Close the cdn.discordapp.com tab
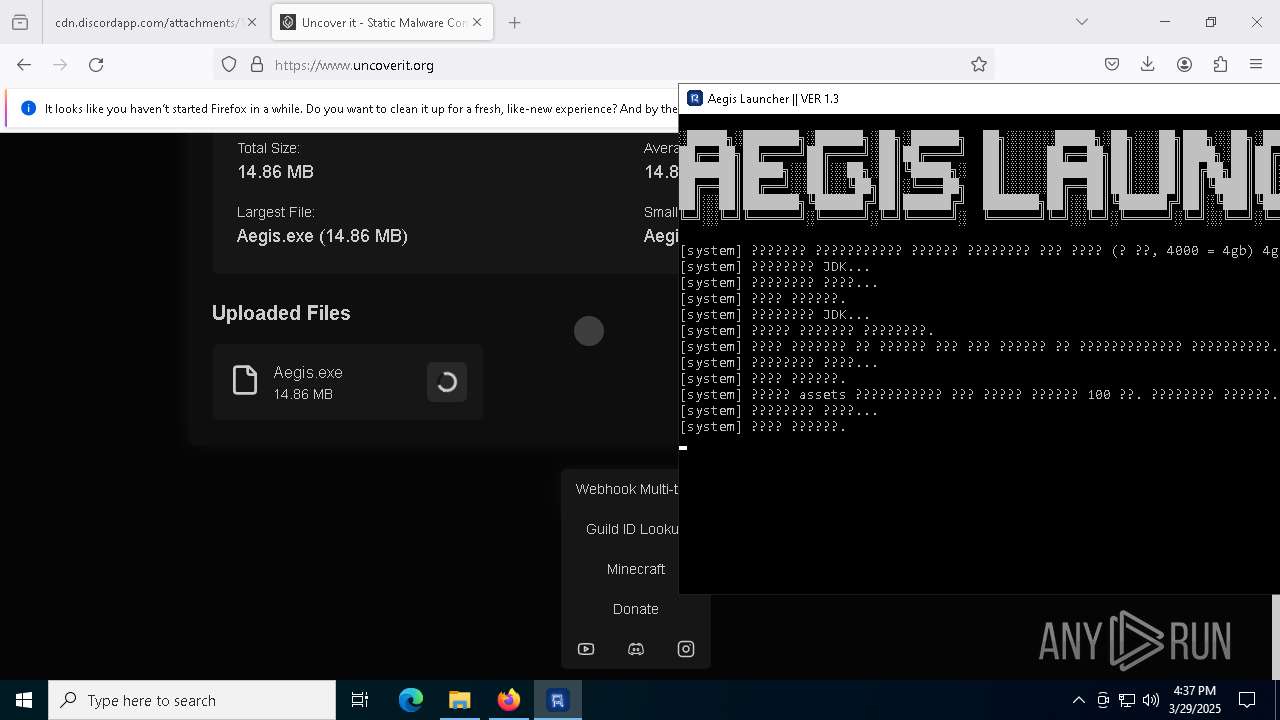The height and width of the screenshot is (720, 1280). coord(251,22)
